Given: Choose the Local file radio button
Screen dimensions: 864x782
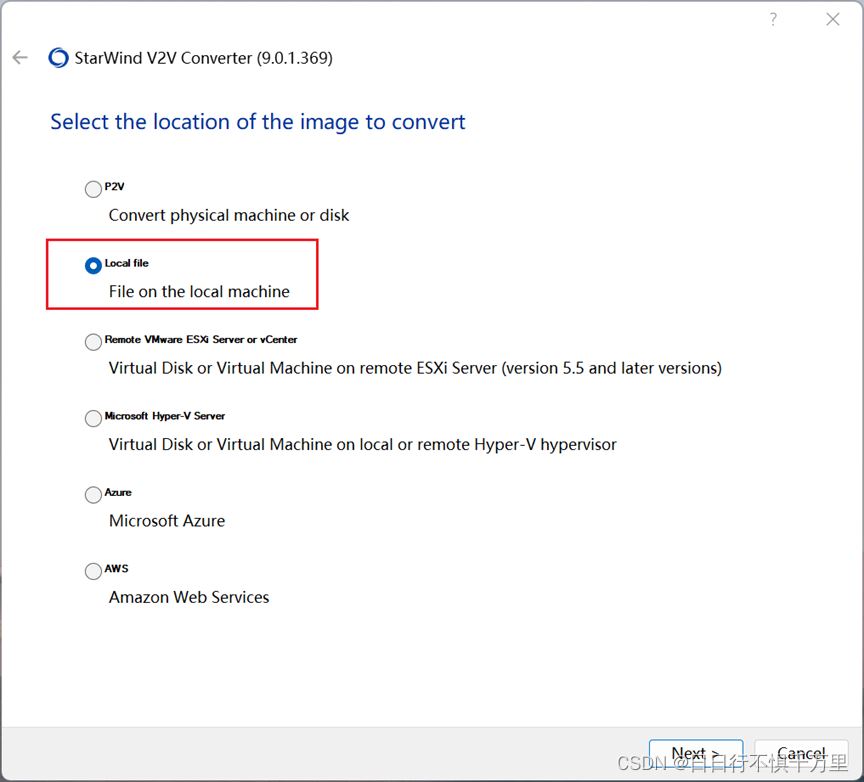Looking at the screenshot, I should [93, 265].
